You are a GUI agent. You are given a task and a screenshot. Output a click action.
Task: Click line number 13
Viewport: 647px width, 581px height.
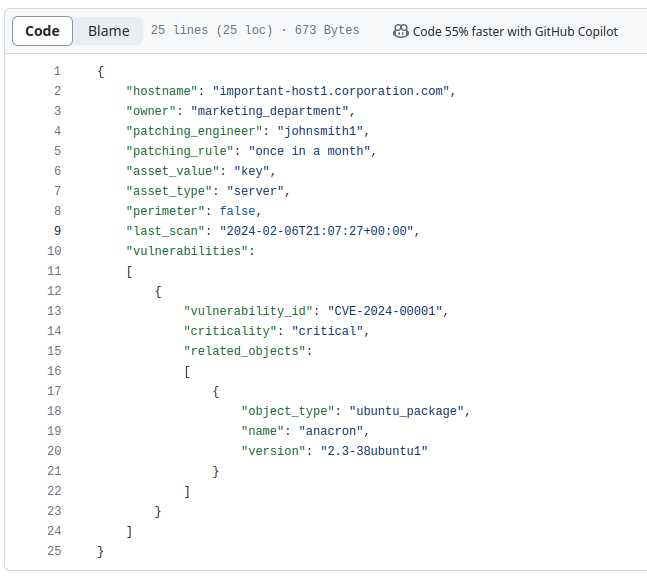tap(54, 311)
